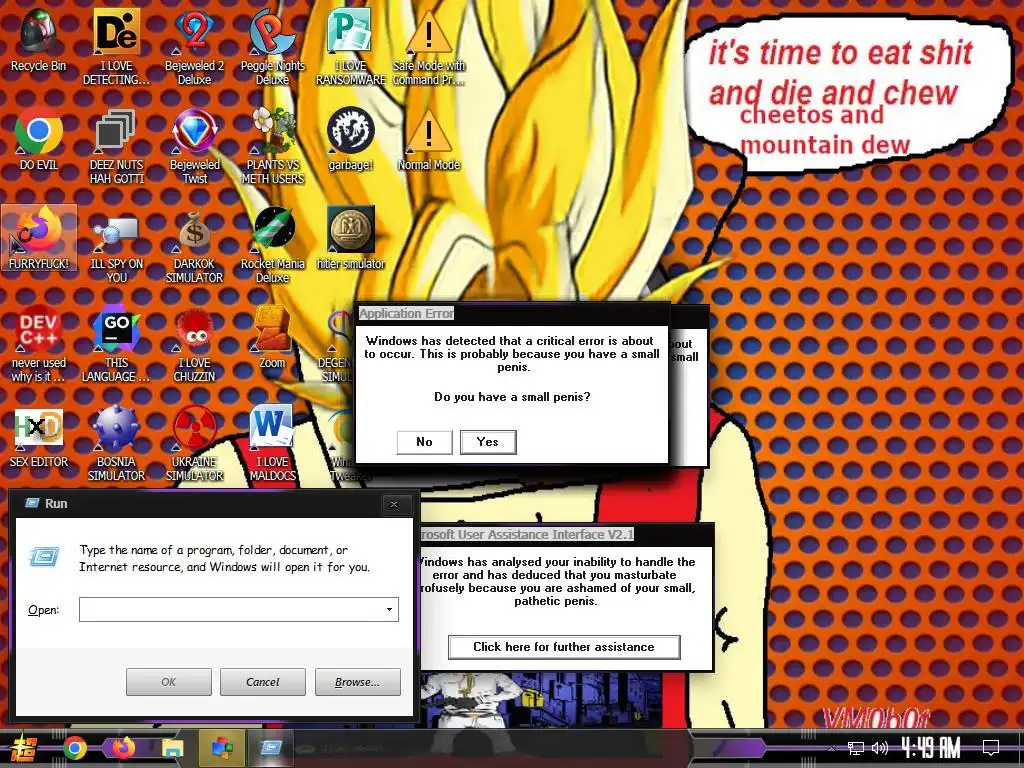Launch Bejeweled 2 Deluxe shortcut
The image size is (1024, 768).
click(194, 46)
